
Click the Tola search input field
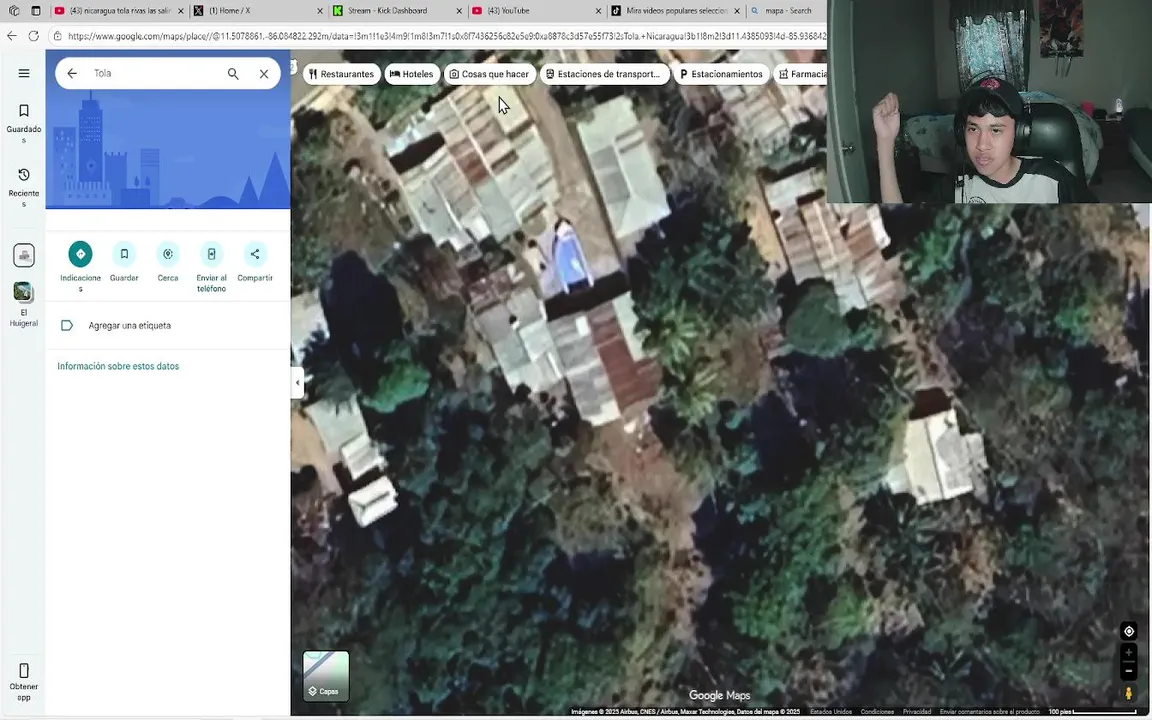click(x=153, y=73)
